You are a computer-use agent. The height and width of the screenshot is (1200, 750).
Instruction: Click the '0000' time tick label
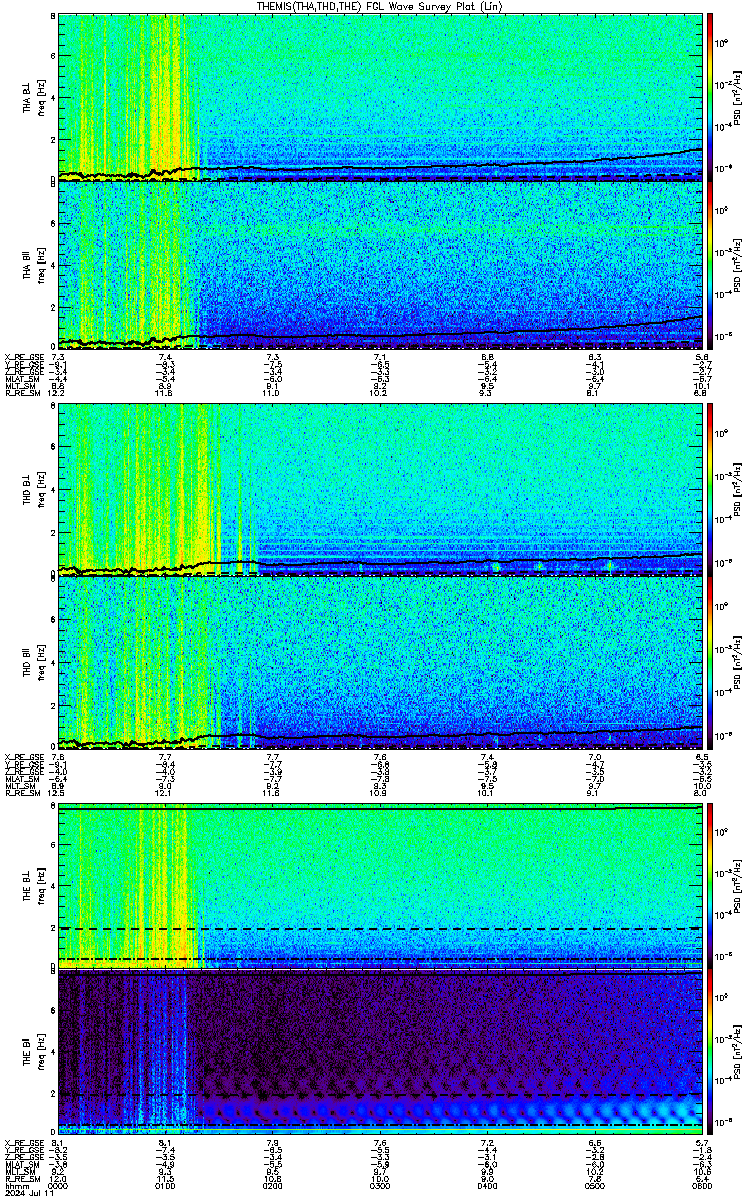coord(58,1185)
